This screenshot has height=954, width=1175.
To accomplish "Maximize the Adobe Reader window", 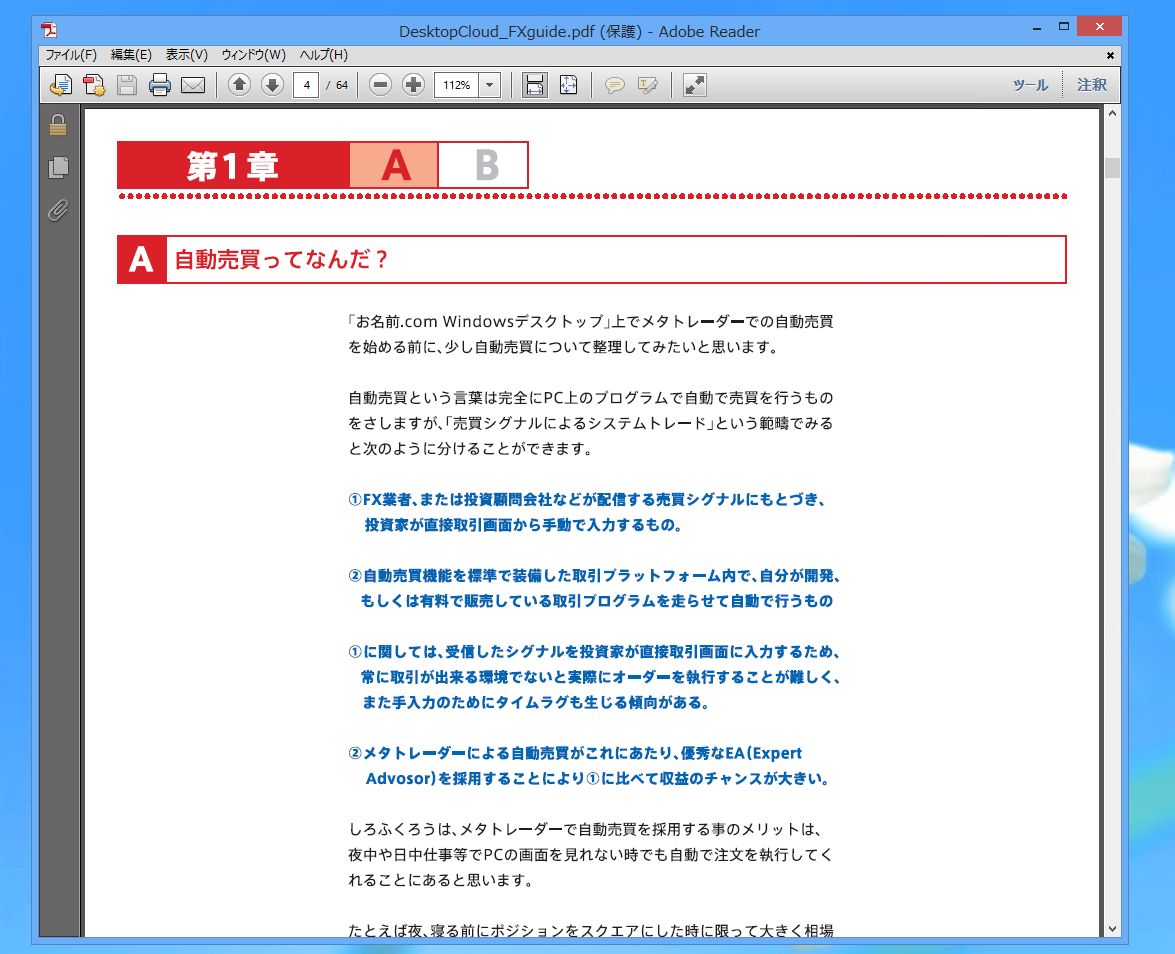I will 1063,27.
